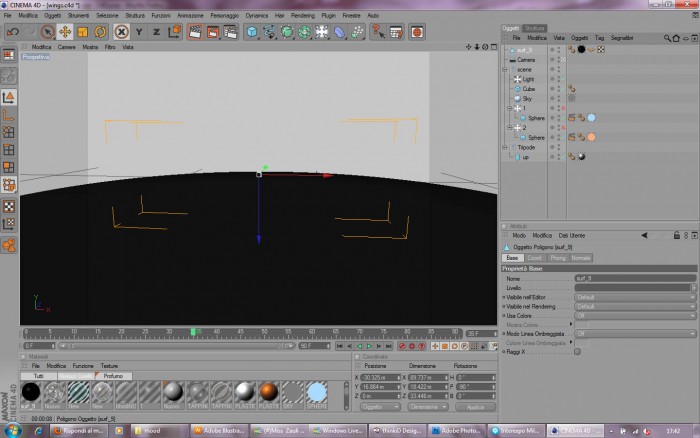
Task: Open the blue deformer capsule icon
Action: tap(339, 32)
